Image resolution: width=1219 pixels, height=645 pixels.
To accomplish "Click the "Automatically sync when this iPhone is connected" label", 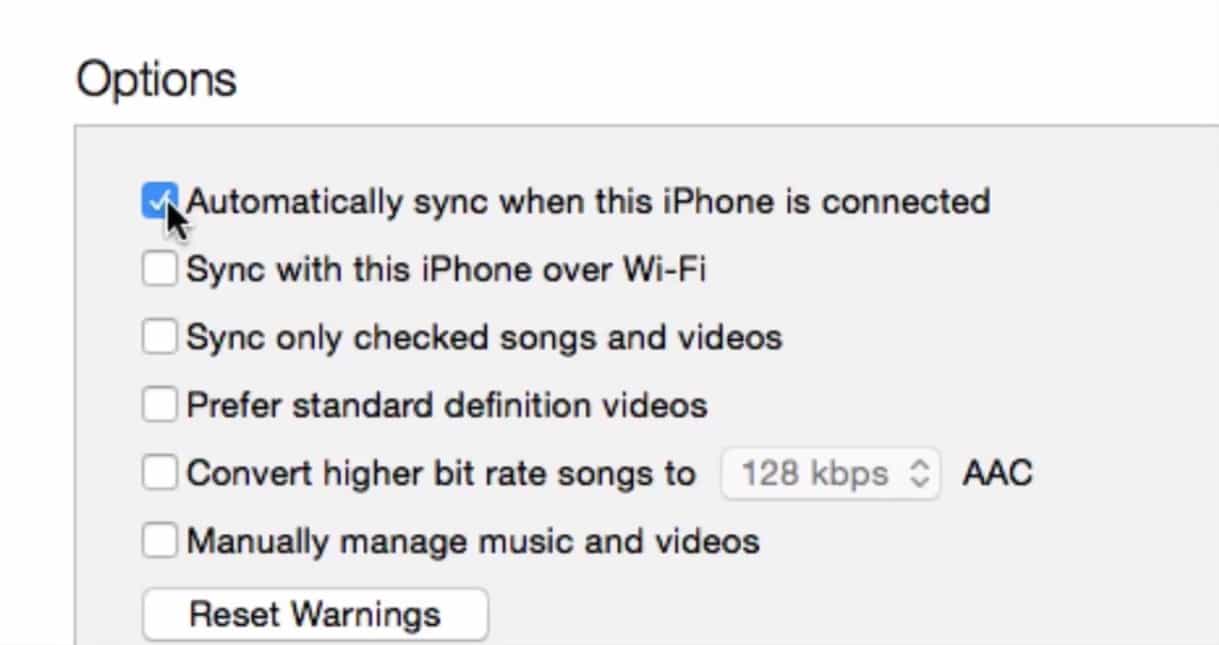I will point(588,202).
